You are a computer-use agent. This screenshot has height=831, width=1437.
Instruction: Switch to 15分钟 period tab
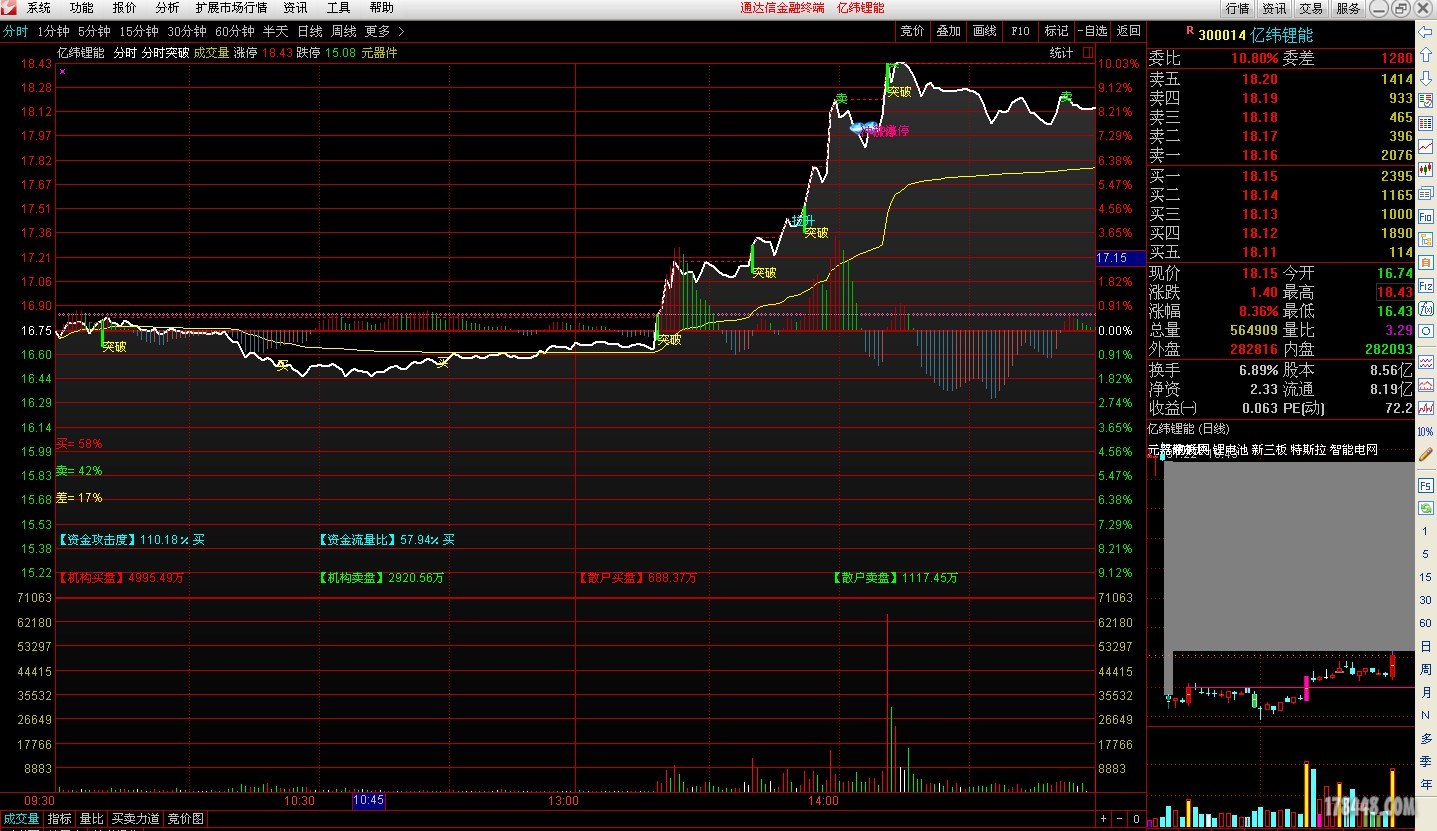click(x=139, y=31)
